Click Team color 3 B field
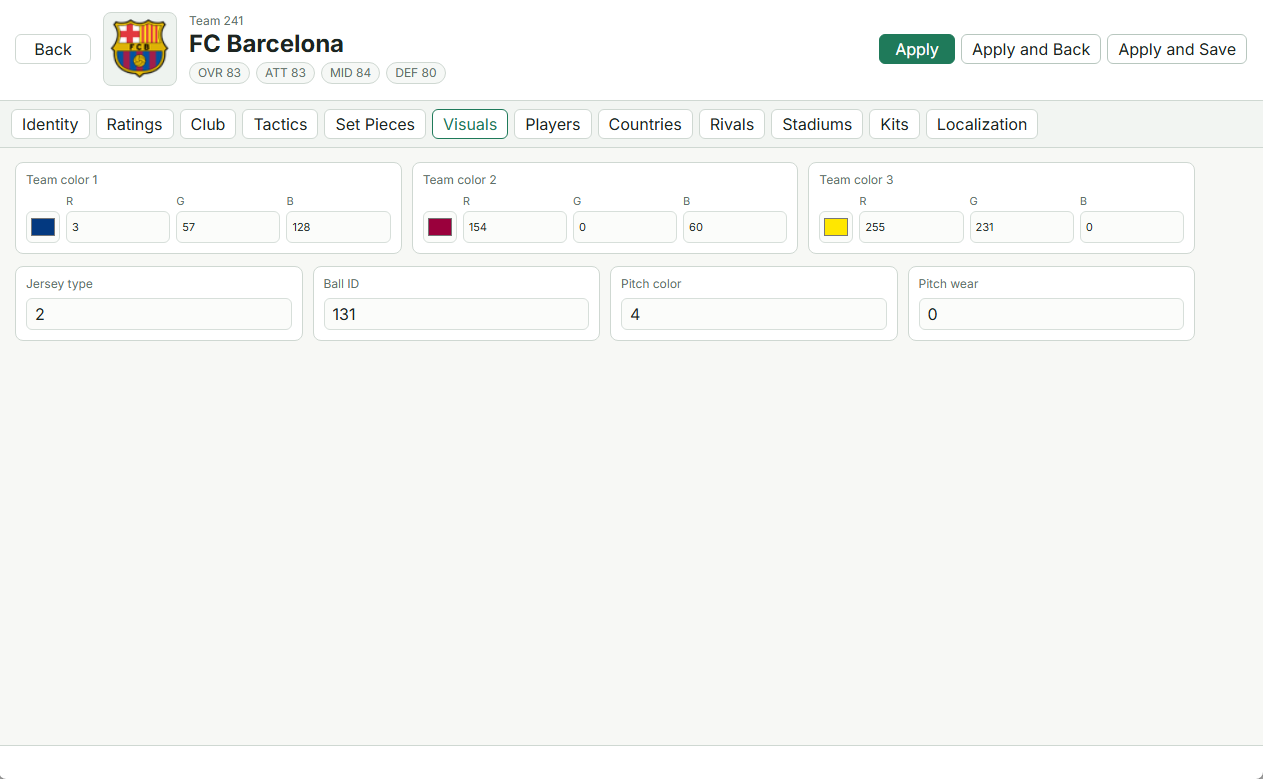 point(1132,227)
